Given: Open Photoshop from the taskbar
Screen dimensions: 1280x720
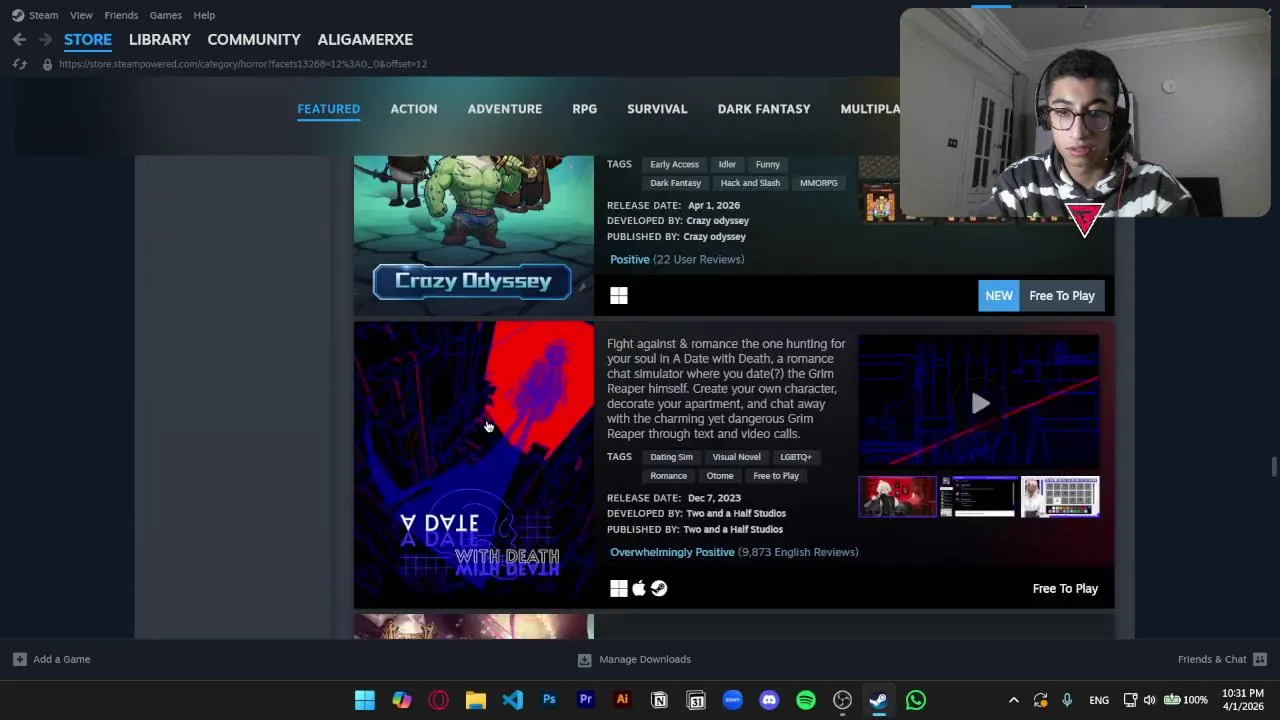Looking at the screenshot, I should pos(549,700).
